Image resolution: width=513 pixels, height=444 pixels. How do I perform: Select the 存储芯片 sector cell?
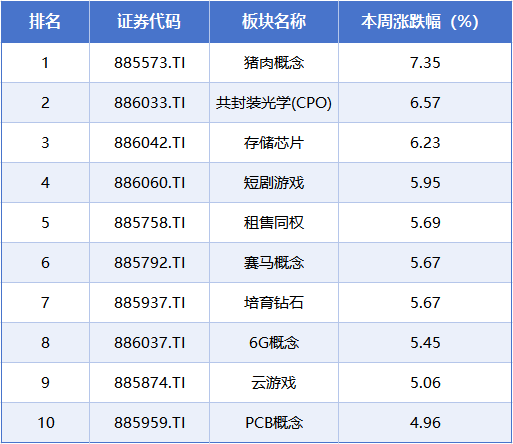click(x=274, y=143)
